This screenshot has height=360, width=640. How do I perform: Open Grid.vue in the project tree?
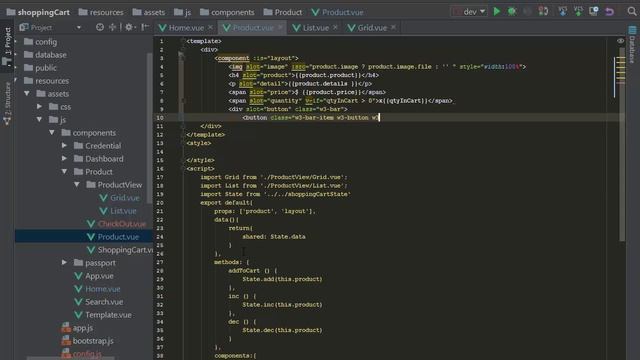pos(120,198)
